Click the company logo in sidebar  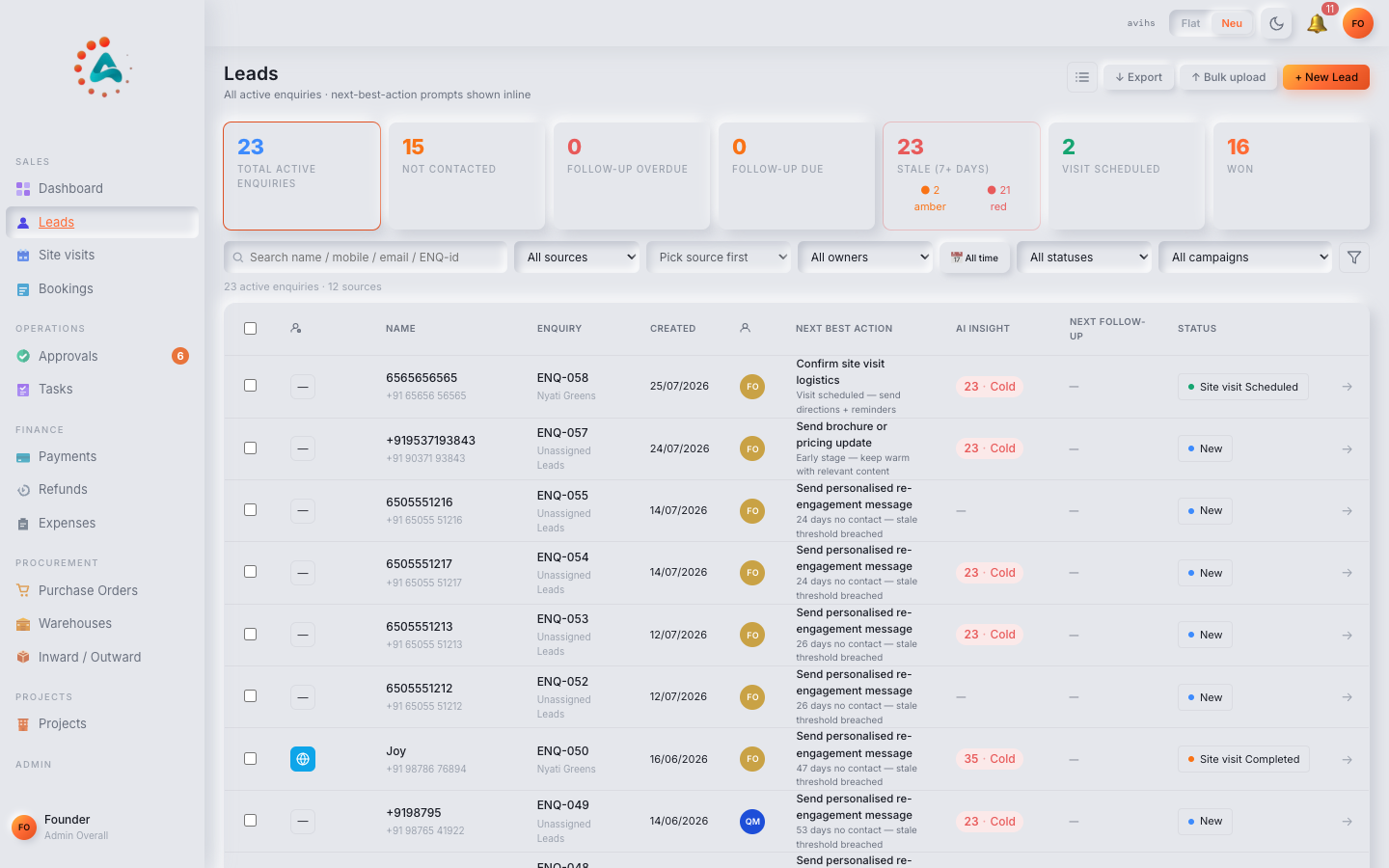[x=102, y=68]
